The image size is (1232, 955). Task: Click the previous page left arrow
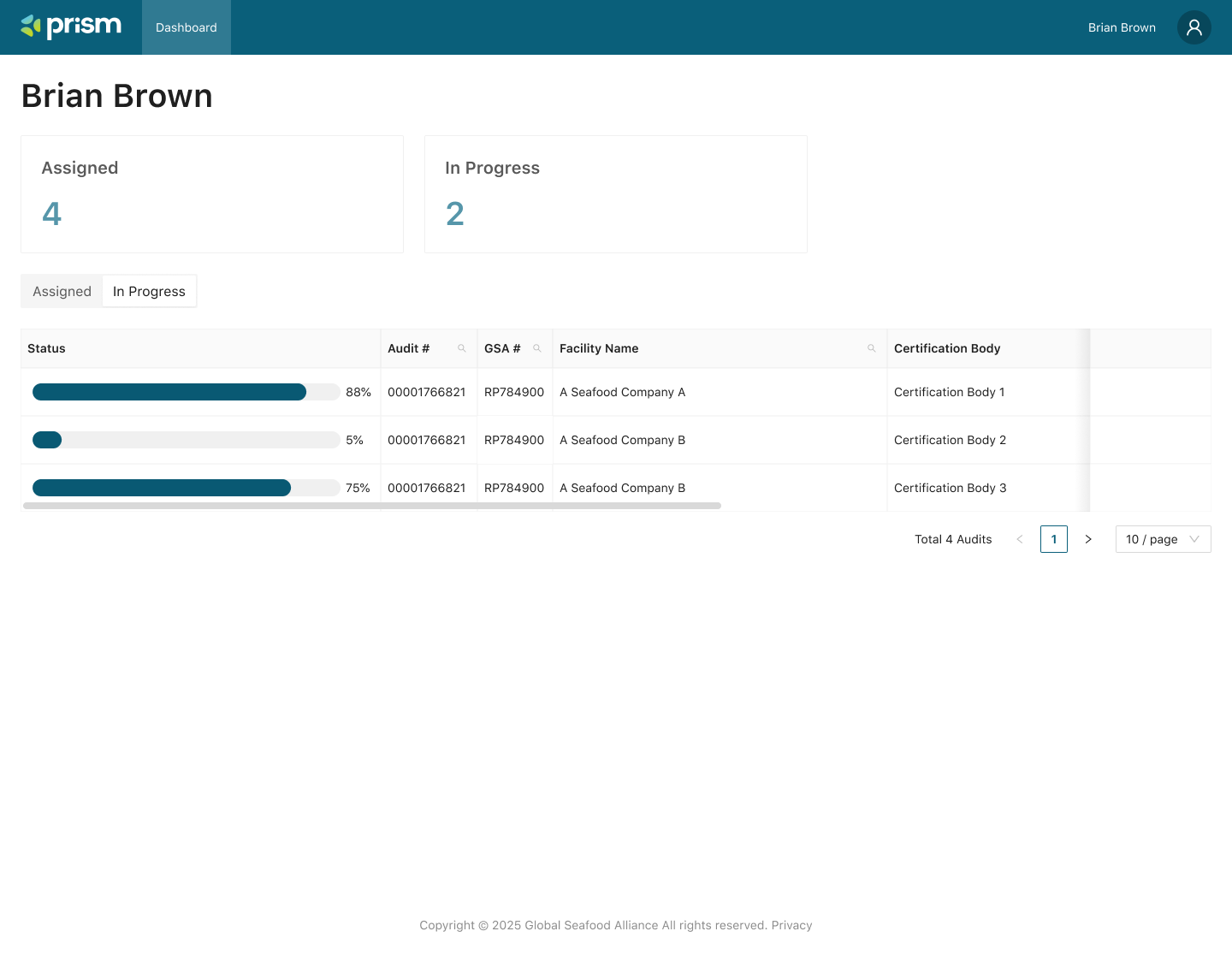pos(1020,539)
